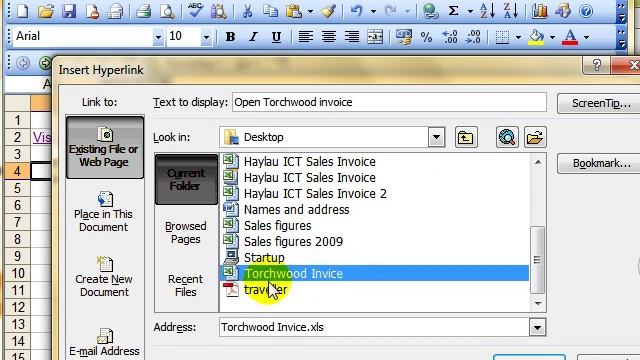640x360 pixels.
Task: Center align the cell text
Action: coord(329,37)
